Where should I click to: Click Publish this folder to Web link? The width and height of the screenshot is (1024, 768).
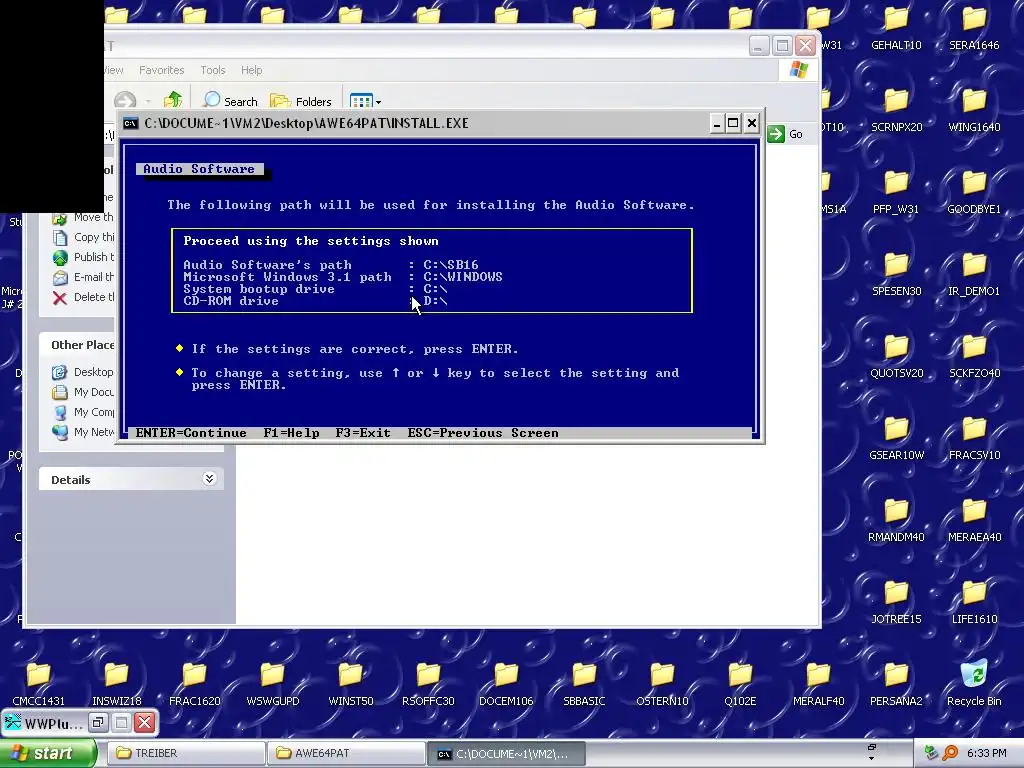[x=83, y=257]
